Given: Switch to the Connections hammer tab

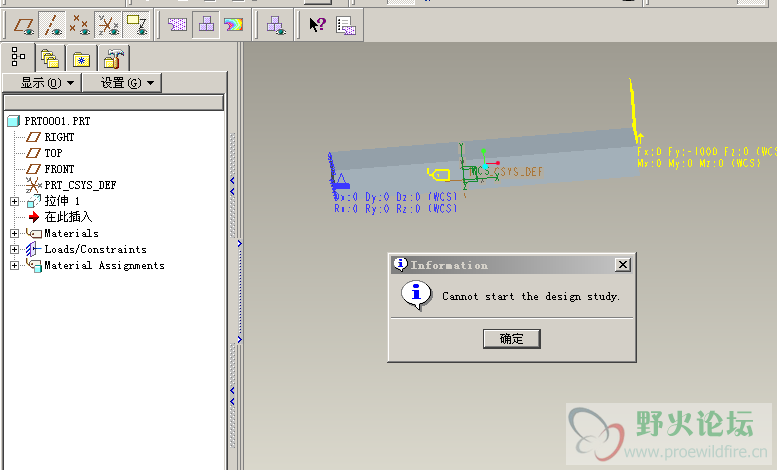Looking at the screenshot, I should [x=114, y=59].
